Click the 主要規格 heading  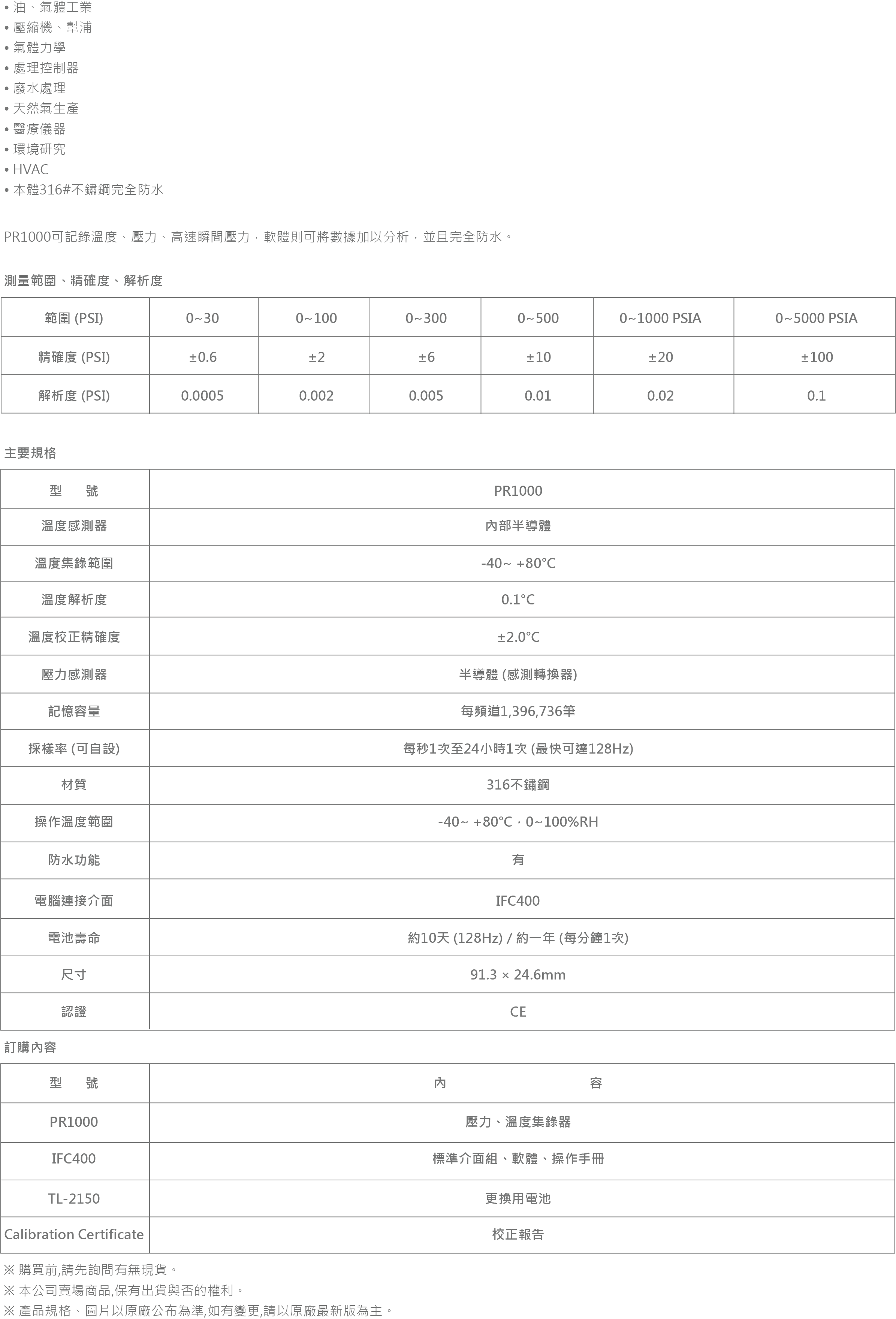30,453
